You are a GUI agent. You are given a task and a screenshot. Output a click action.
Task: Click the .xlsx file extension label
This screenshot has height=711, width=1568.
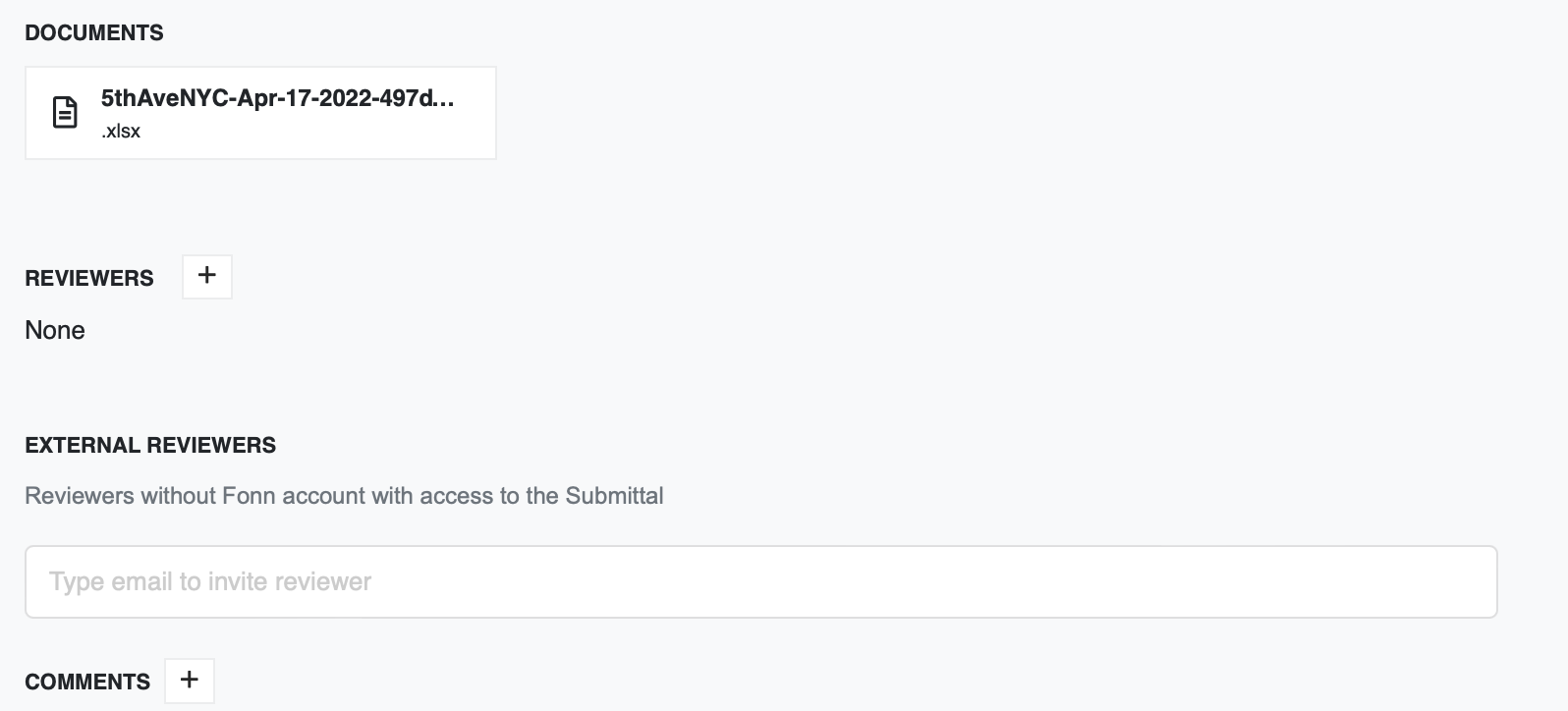coord(121,132)
